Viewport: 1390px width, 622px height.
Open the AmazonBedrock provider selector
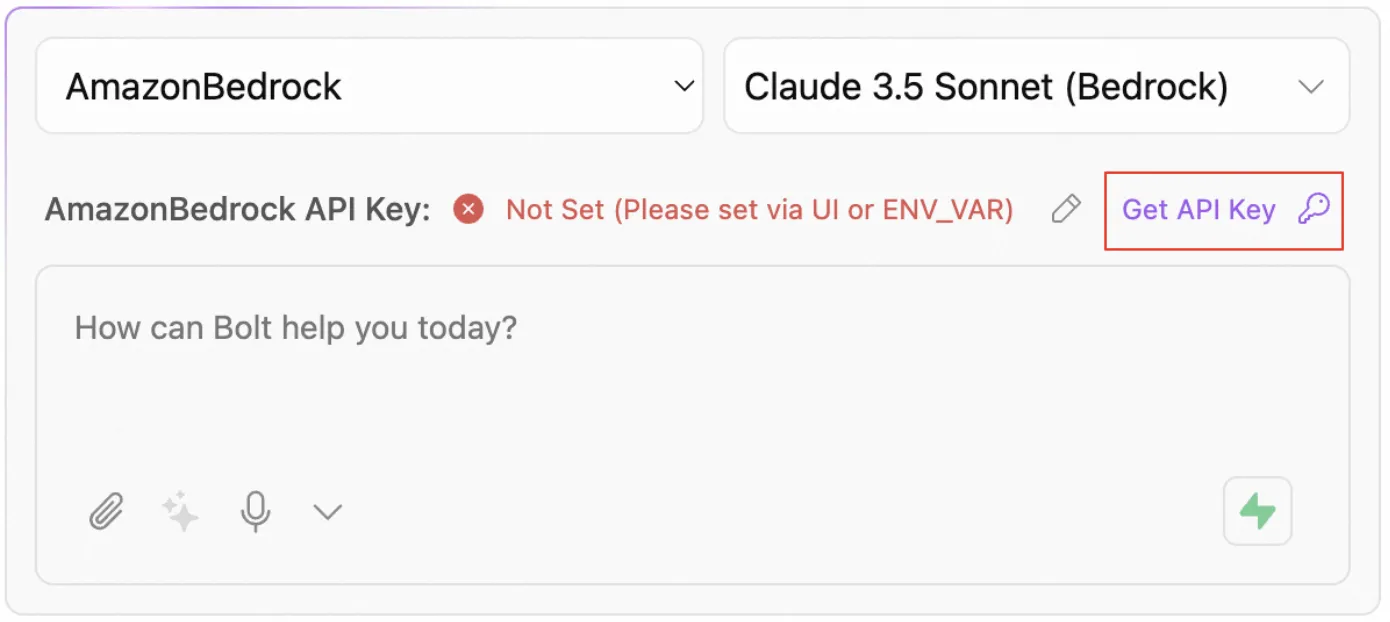click(x=368, y=87)
